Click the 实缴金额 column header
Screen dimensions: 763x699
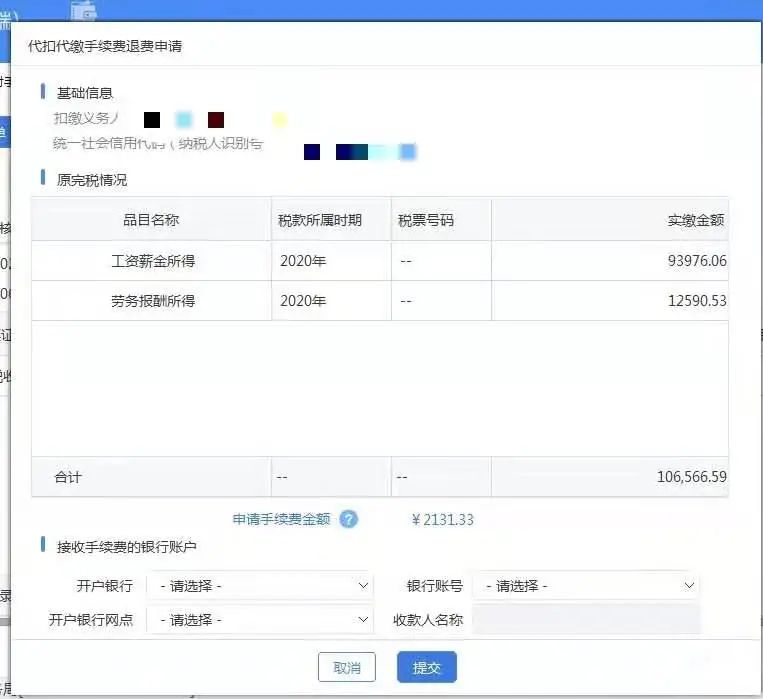696,220
